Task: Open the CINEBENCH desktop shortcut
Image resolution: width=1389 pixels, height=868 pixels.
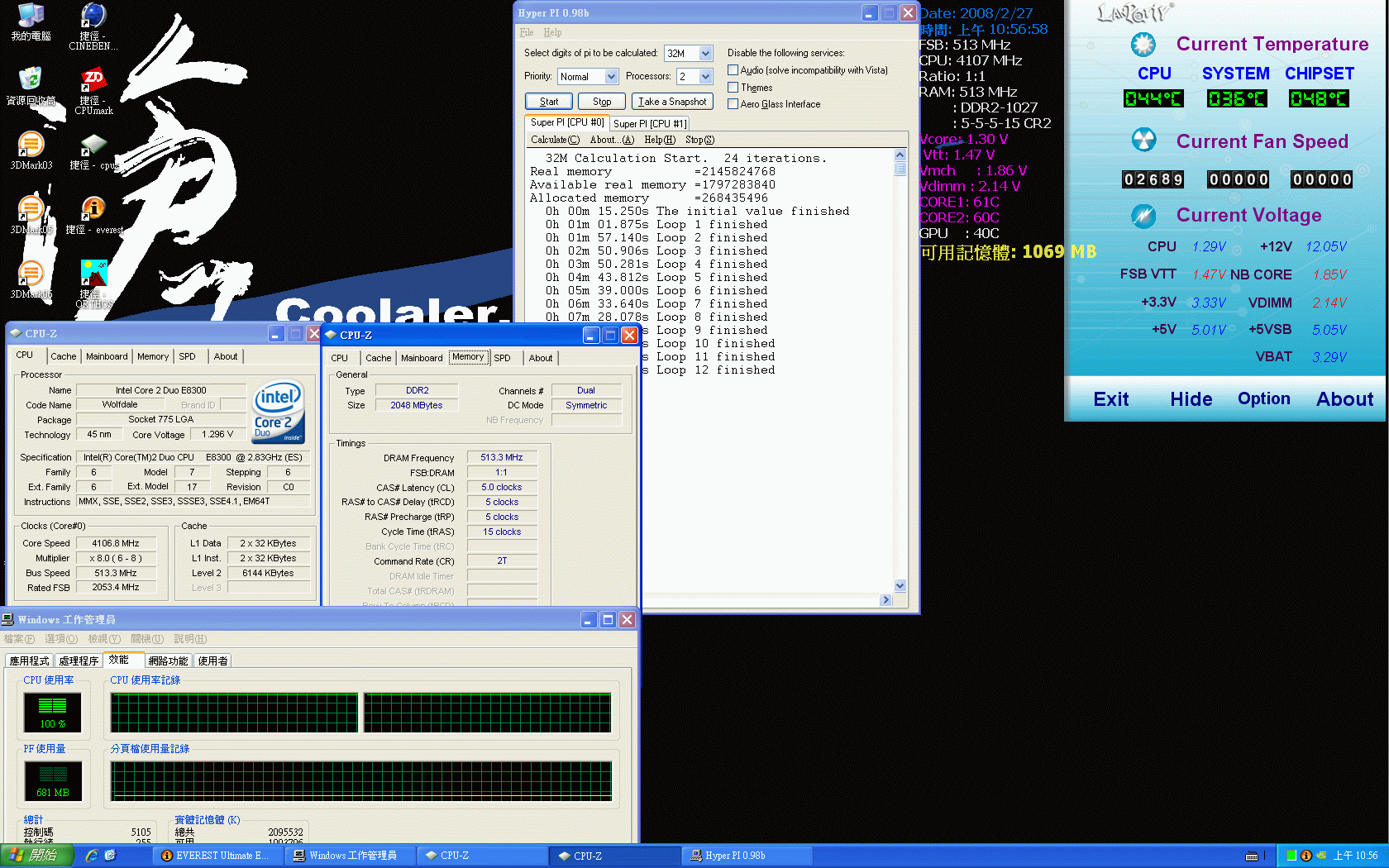Action: pyautogui.click(x=93, y=17)
